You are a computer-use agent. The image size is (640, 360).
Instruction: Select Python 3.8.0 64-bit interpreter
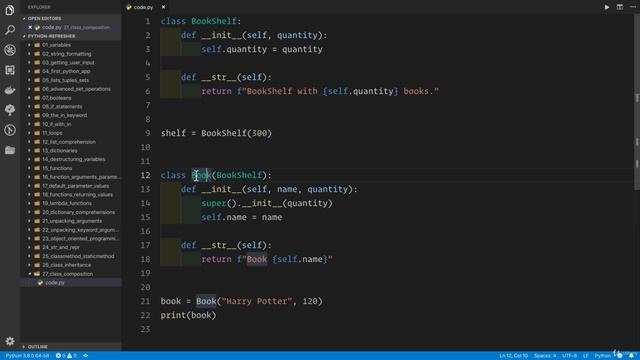click(27, 356)
